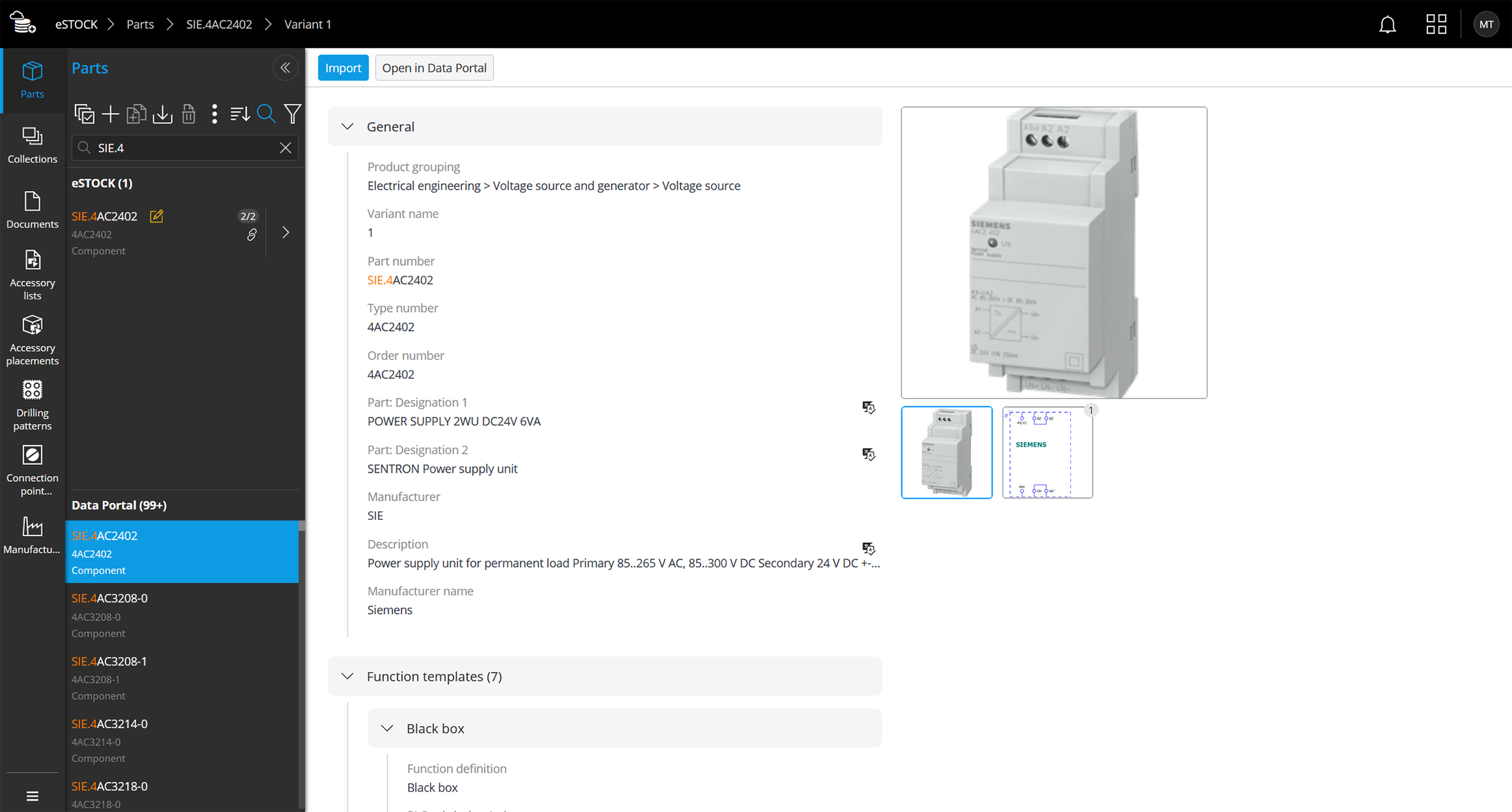This screenshot has width=1512, height=812.
Task: Click the Import button
Action: pyautogui.click(x=343, y=67)
